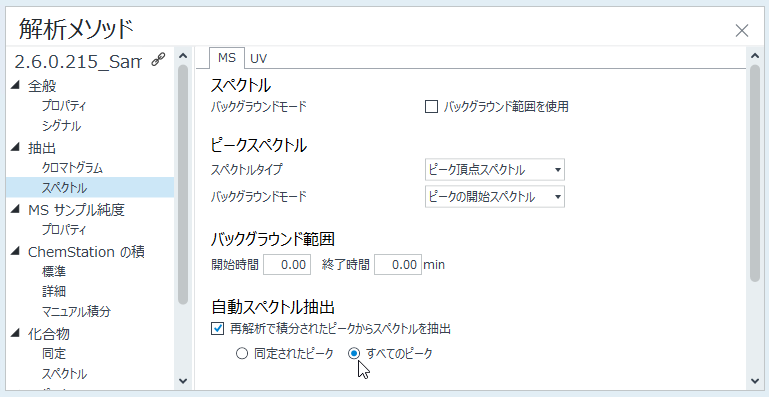Open the ピークの開始スペクトル dropdown
The image size is (769, 397).
(494, 197)
